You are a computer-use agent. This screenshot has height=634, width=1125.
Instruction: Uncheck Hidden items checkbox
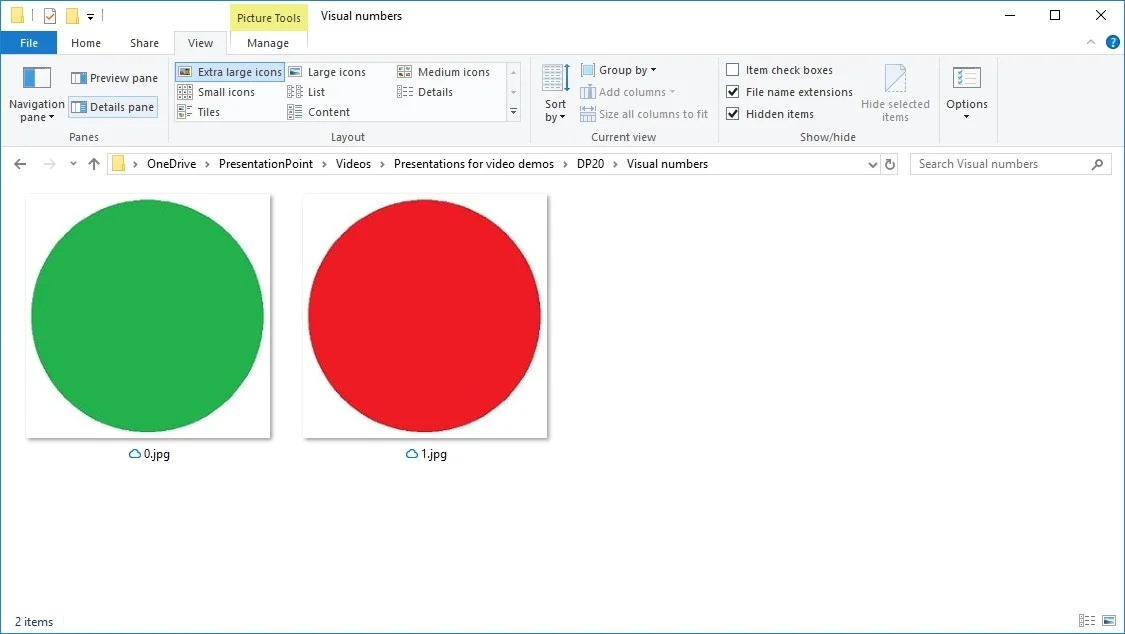733,114
